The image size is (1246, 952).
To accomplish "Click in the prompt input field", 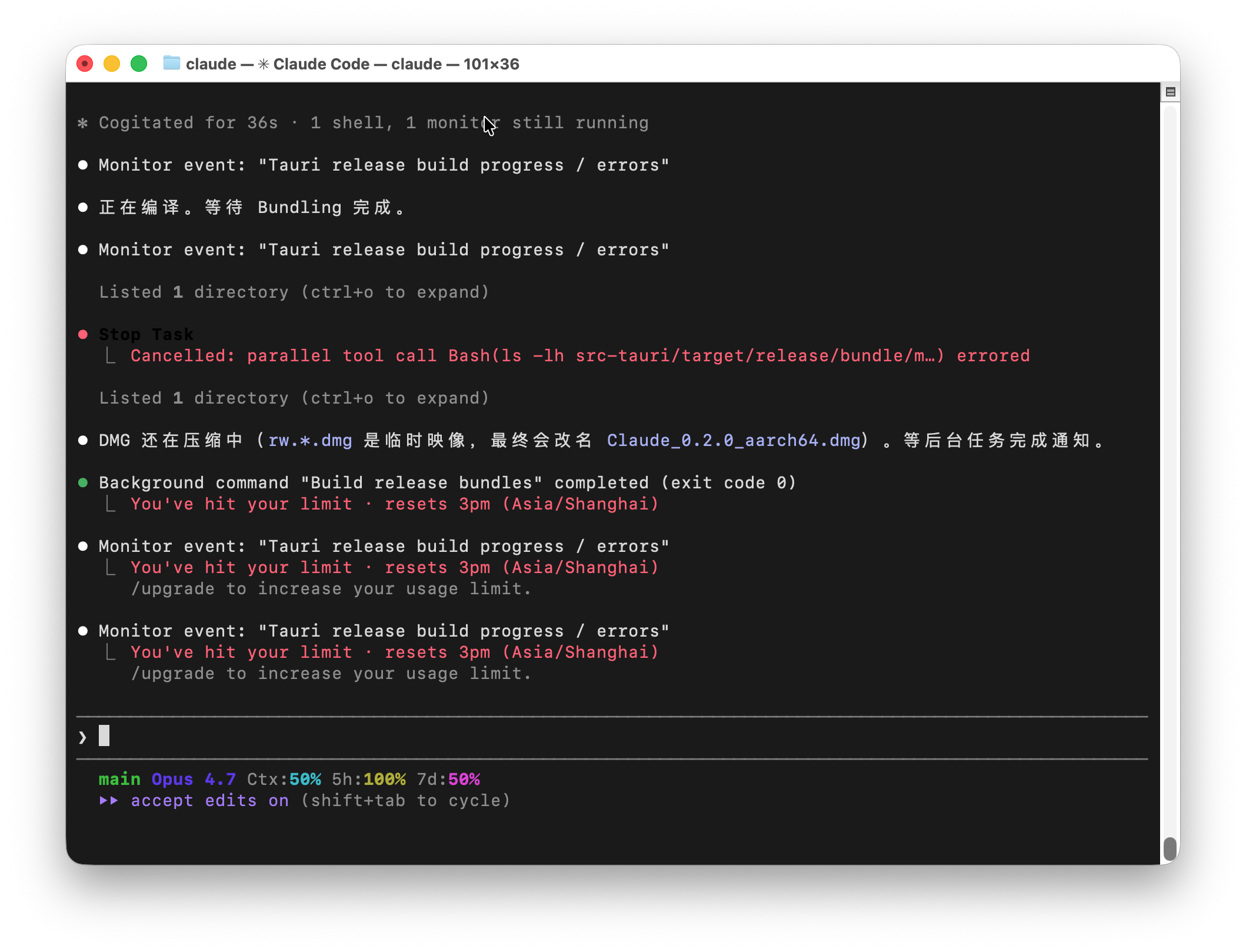I will click(588, 737).
